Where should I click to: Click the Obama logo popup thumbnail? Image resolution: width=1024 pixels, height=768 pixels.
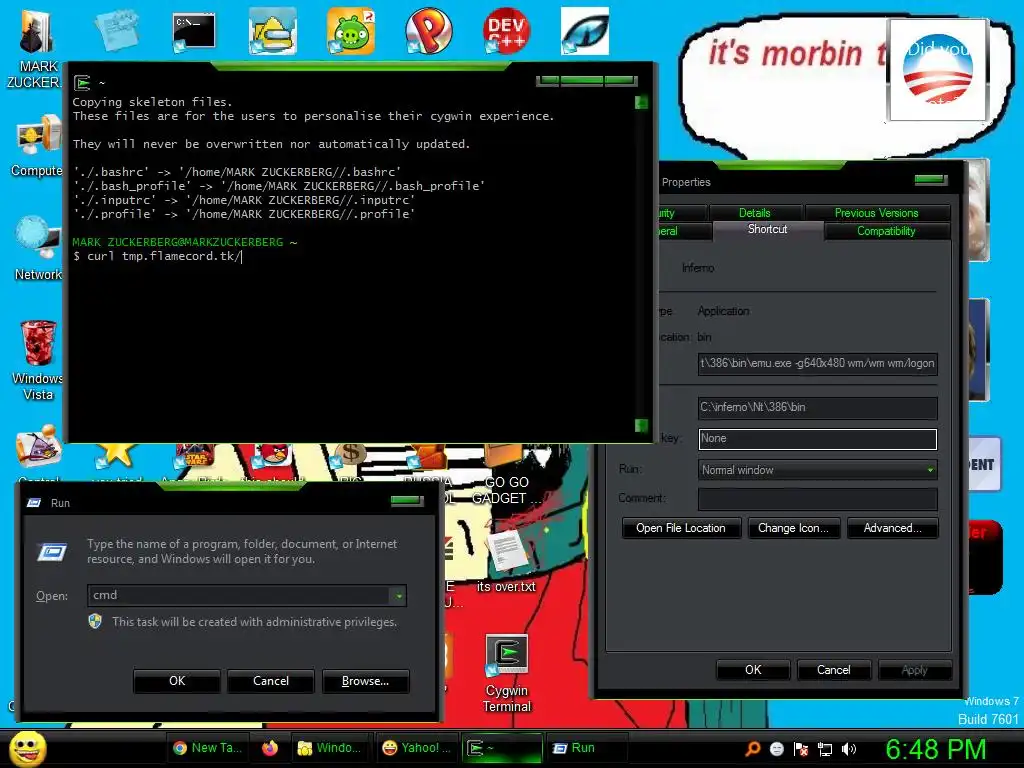point(938,69)
